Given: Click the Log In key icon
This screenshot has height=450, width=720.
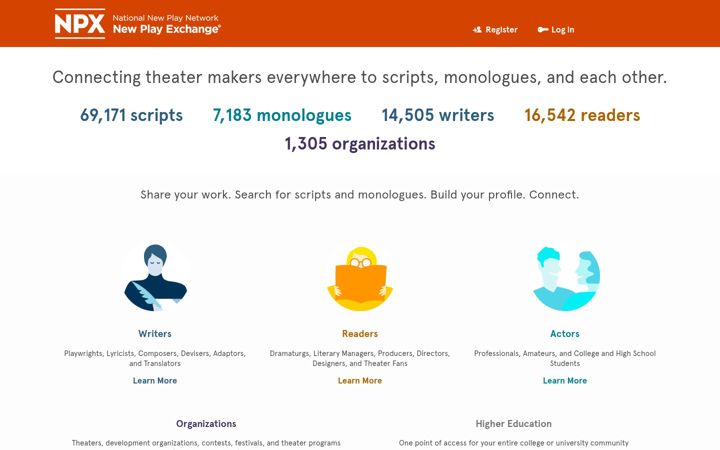Looking at the screenshot, I should (543, 30).
